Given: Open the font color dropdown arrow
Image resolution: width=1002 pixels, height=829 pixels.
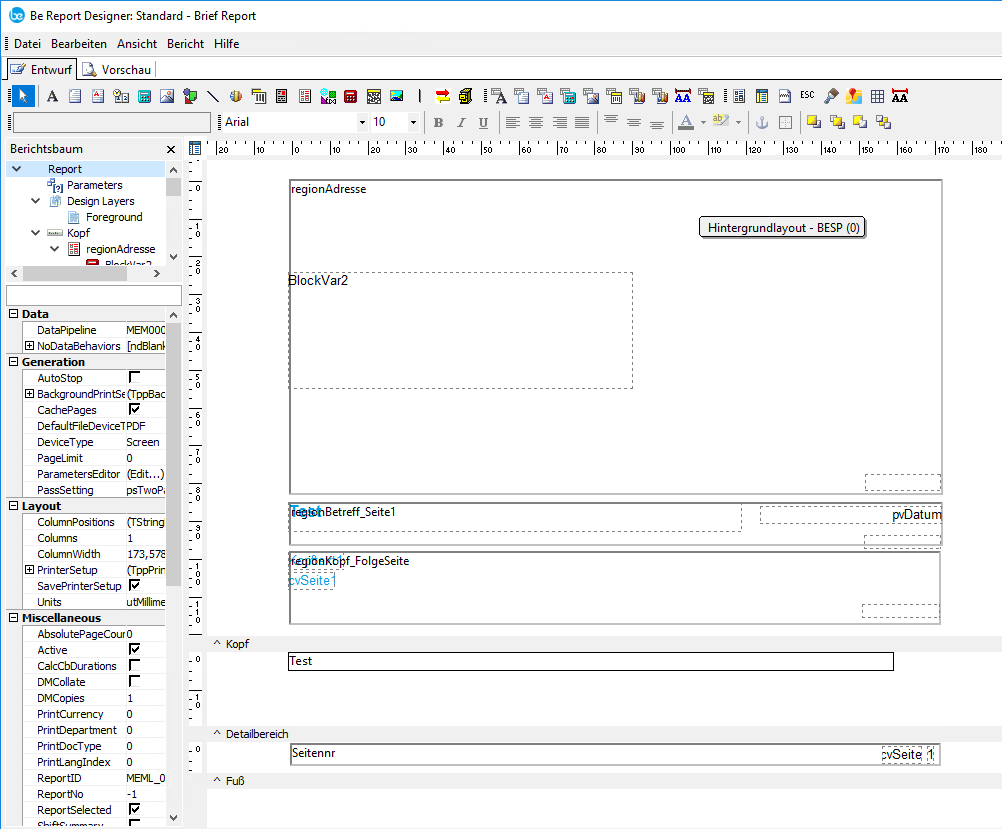Looking at the screenshot, I should click(x=703, y=122).
